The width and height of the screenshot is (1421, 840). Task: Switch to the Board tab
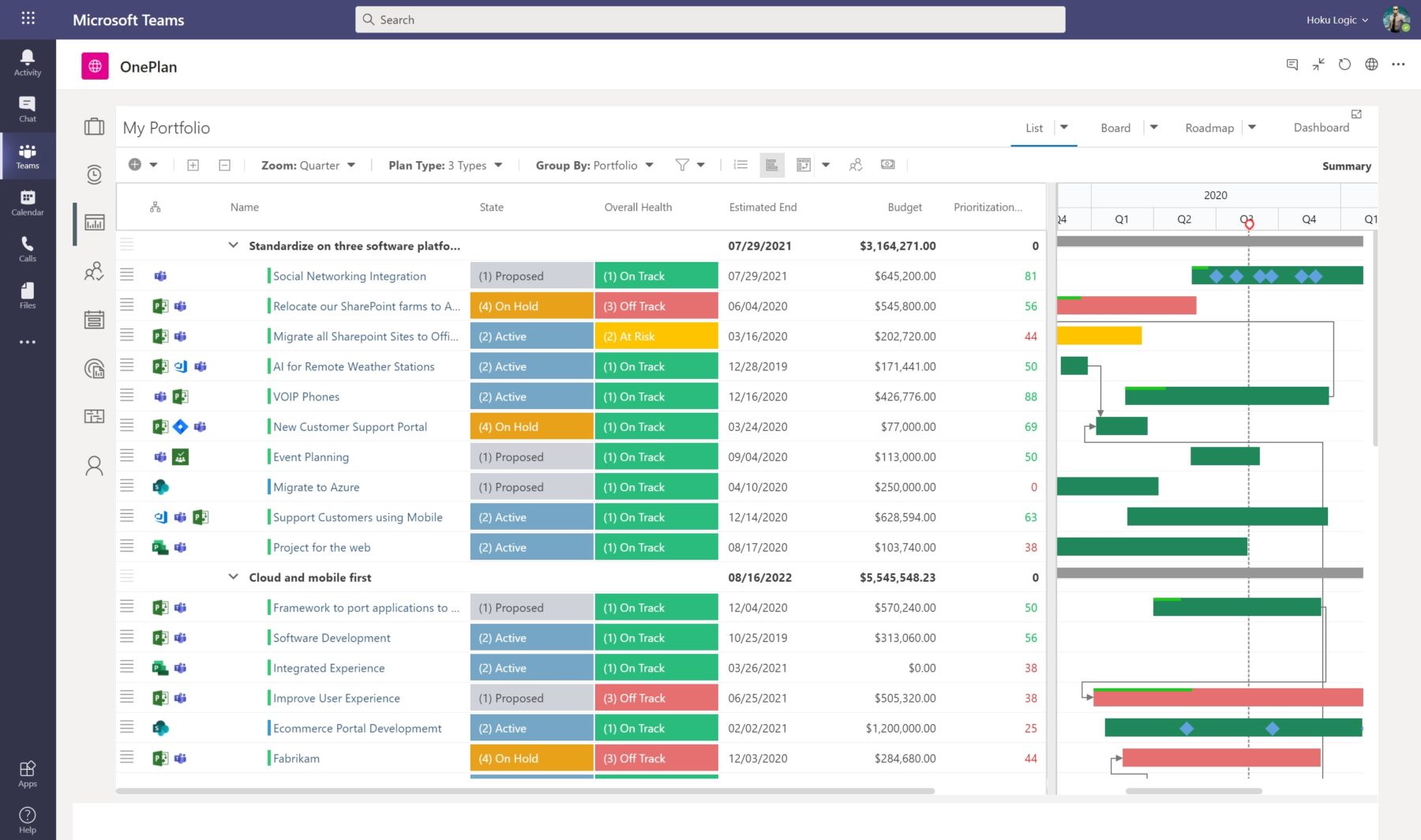[1115, 128]
